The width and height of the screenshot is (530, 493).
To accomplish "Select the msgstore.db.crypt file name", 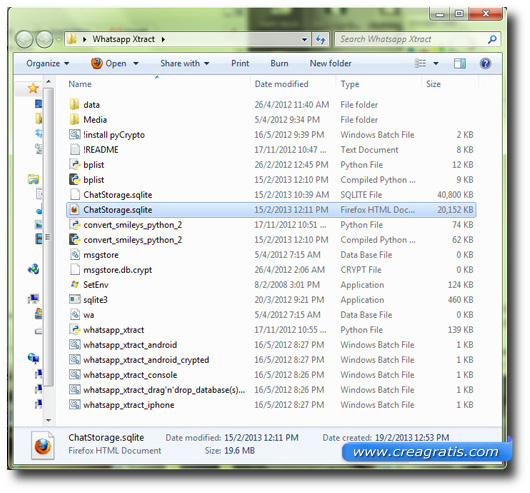I will 118,270.
